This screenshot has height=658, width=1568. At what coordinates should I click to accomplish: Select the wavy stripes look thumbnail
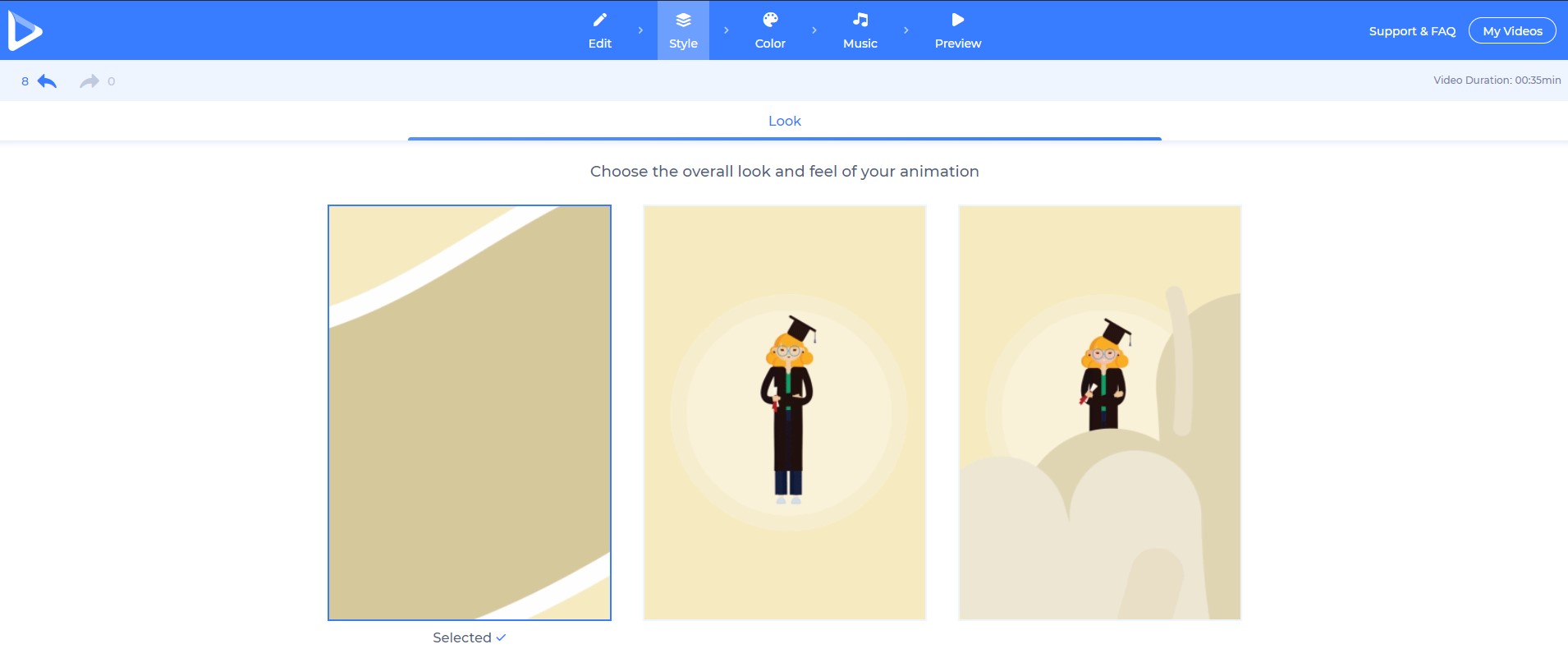[x=470, y=412]
